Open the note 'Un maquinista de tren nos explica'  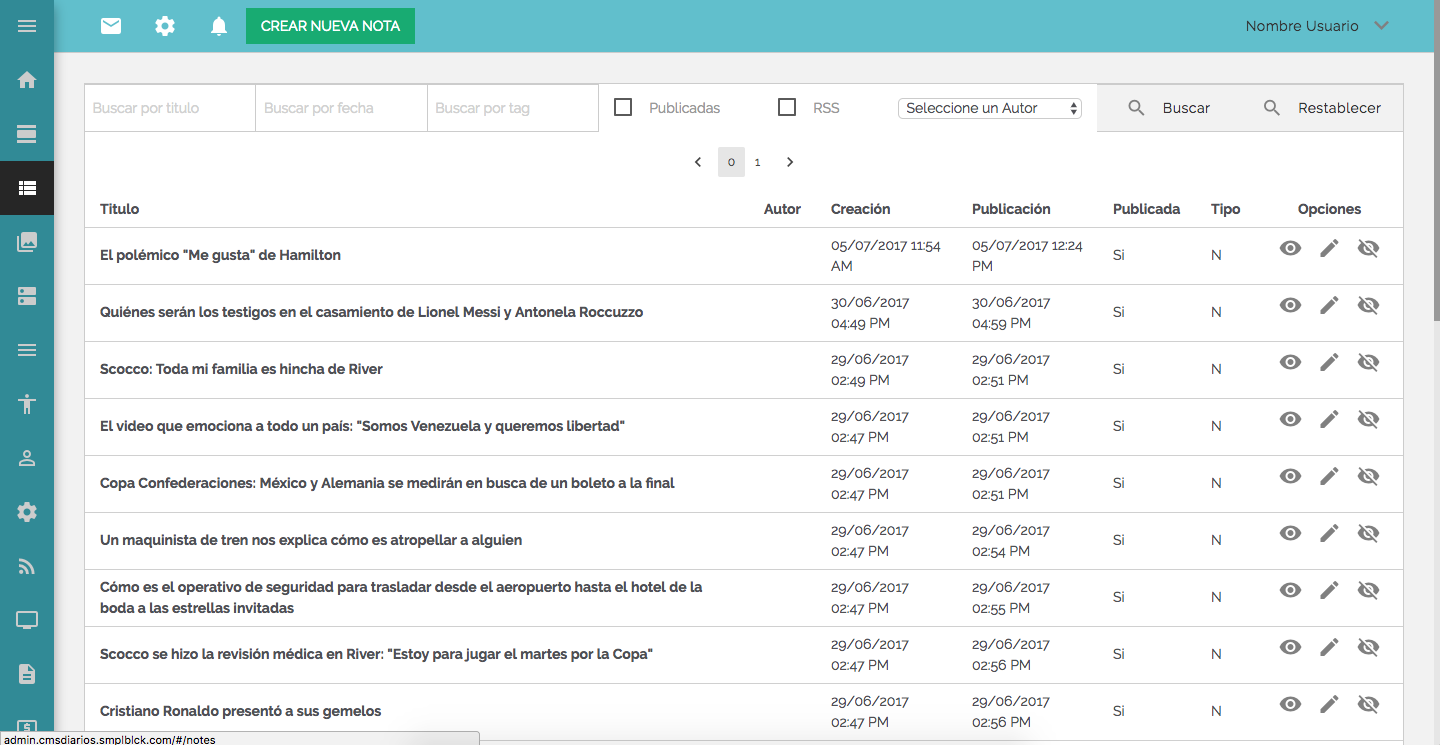click(x=311, y=540)
